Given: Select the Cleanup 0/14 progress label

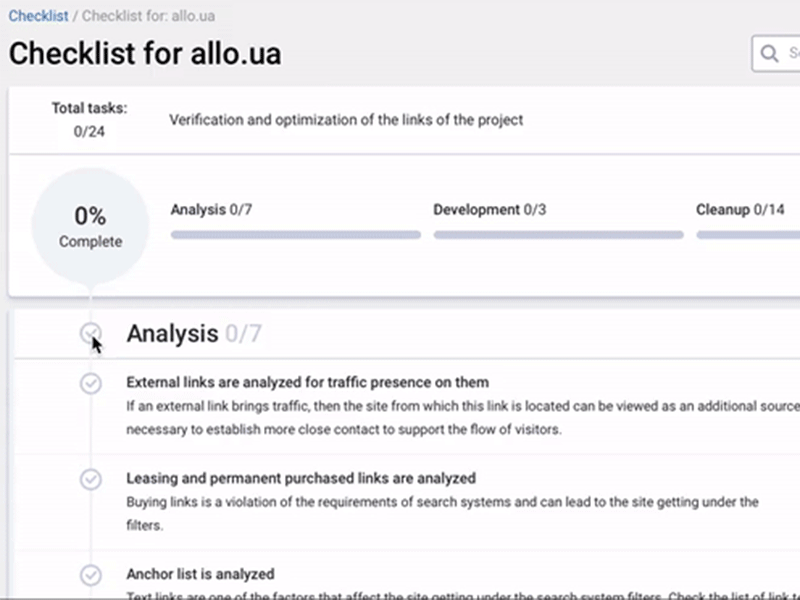Looking at the screenshot, I should [x=740, y=210].
